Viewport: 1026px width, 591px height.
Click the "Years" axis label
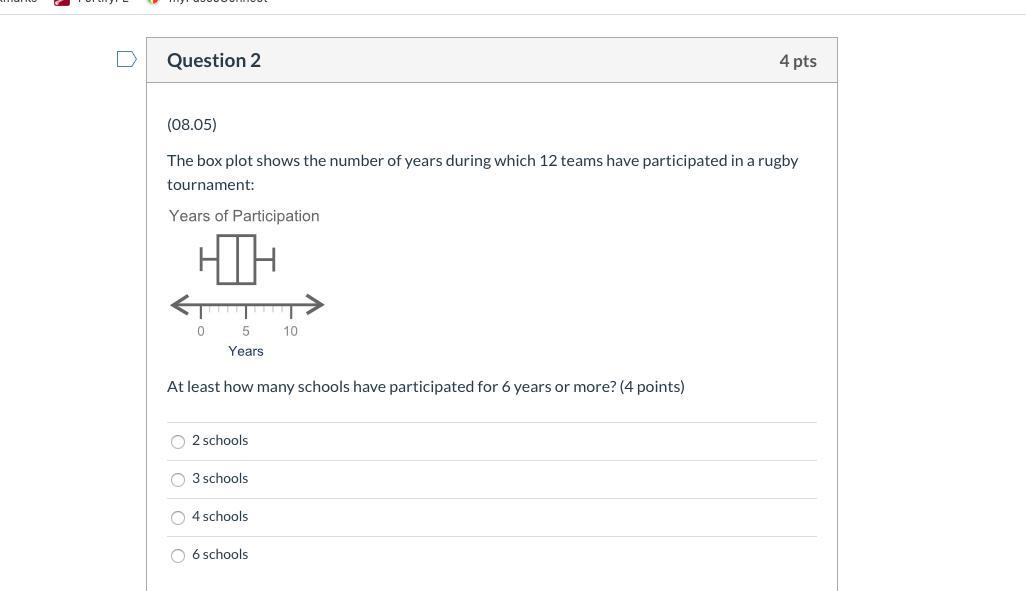pyautogui.click(x=246, y=351)
